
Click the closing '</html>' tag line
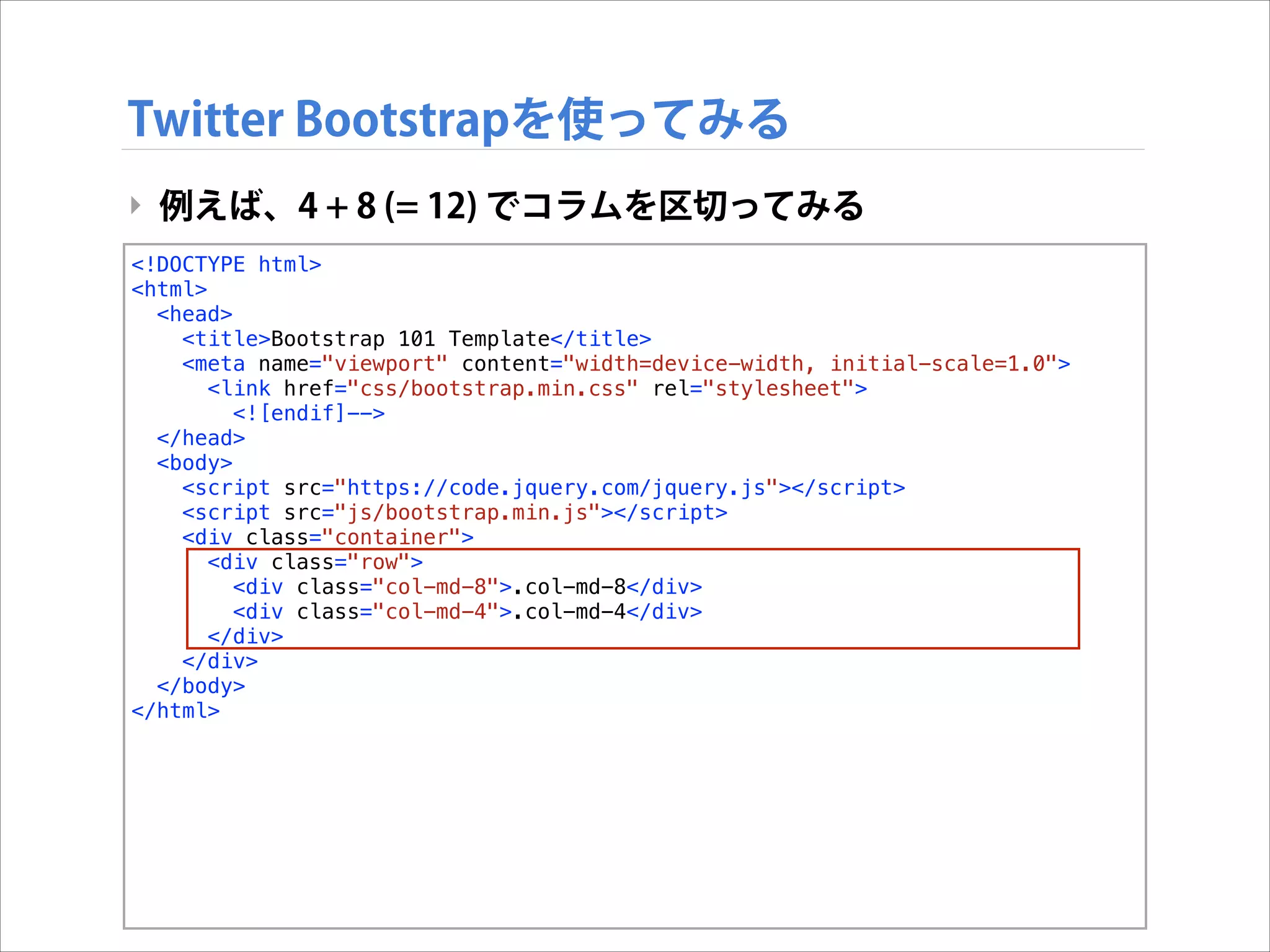[175, 711]
